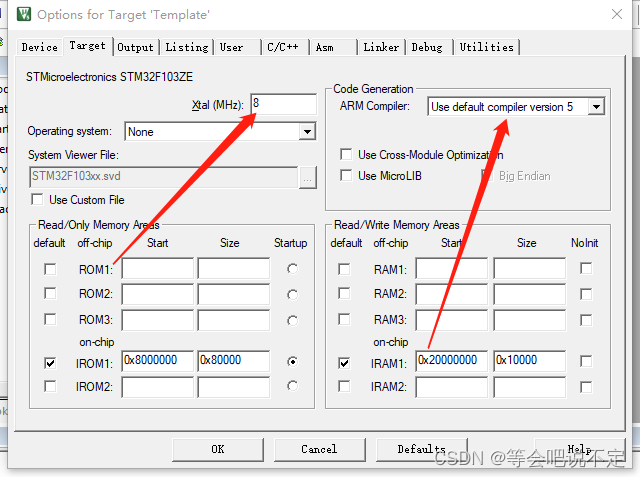Open Help for target options
This screenshot has height=477, width=640.
(x=580, y=450)
